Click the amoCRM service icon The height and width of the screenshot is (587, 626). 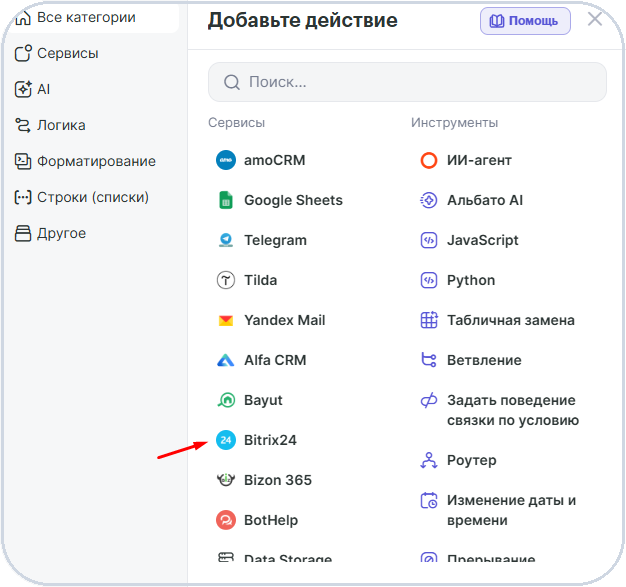point(226,160)
